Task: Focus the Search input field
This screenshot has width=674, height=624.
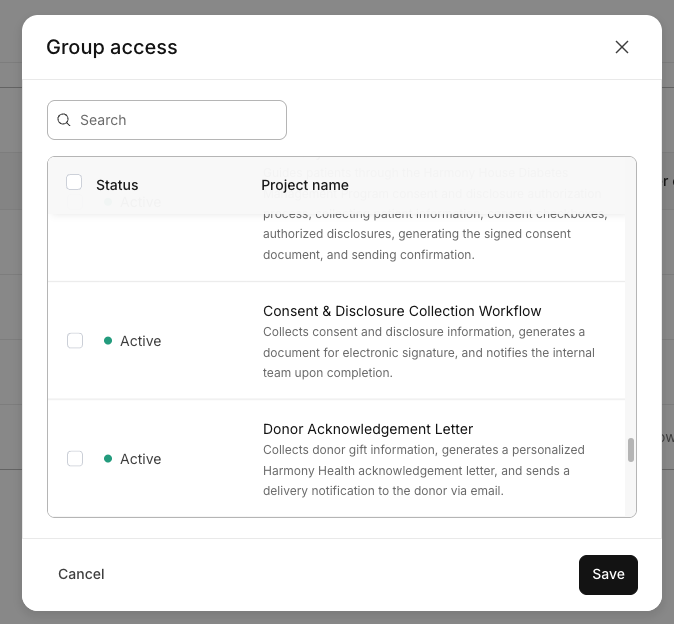Action: [x=167, y=120]
